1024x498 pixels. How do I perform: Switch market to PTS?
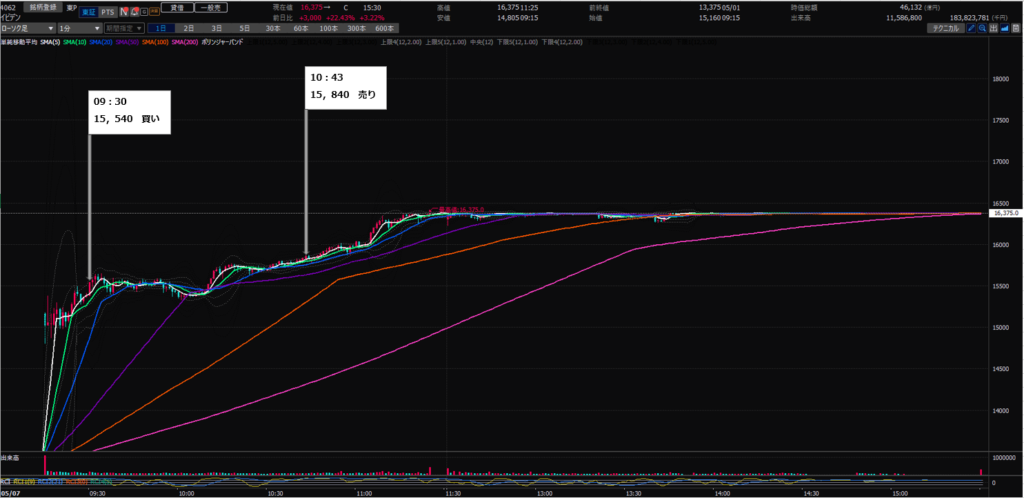[x=108, y=12]
